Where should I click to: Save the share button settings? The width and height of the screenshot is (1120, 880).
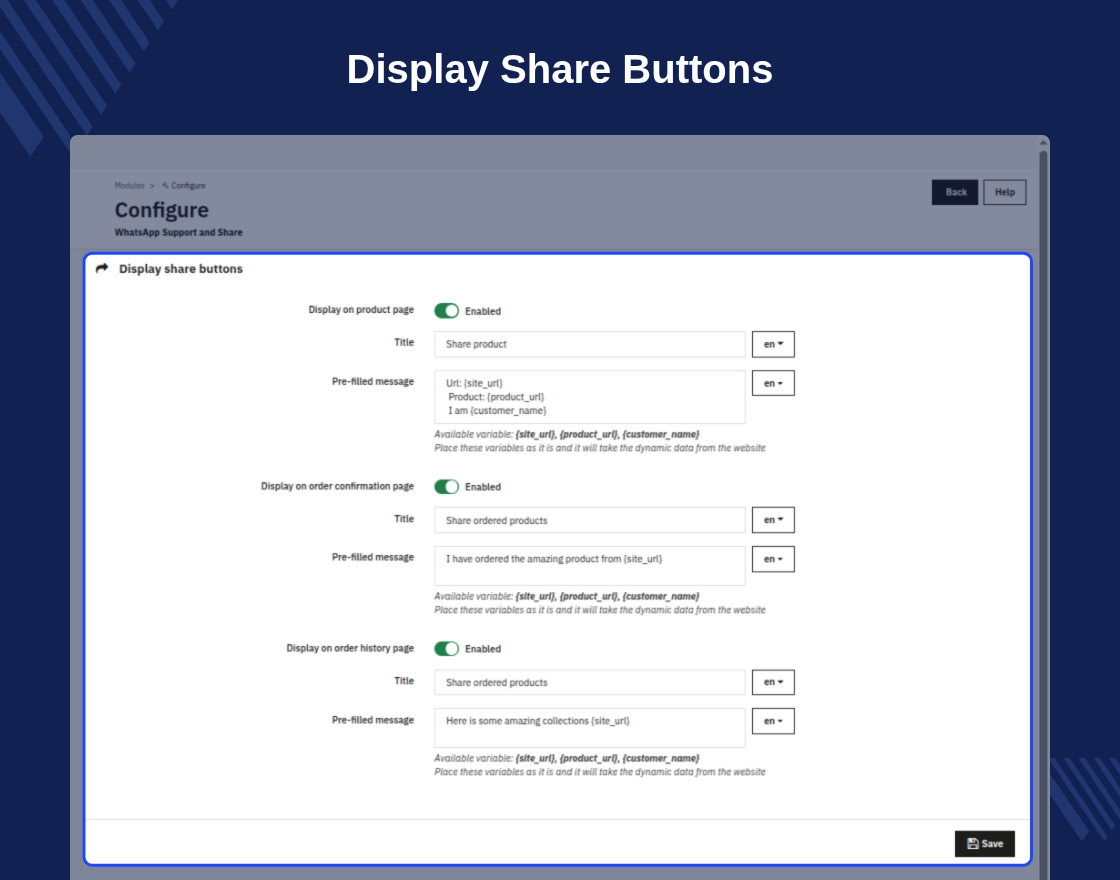984,844
